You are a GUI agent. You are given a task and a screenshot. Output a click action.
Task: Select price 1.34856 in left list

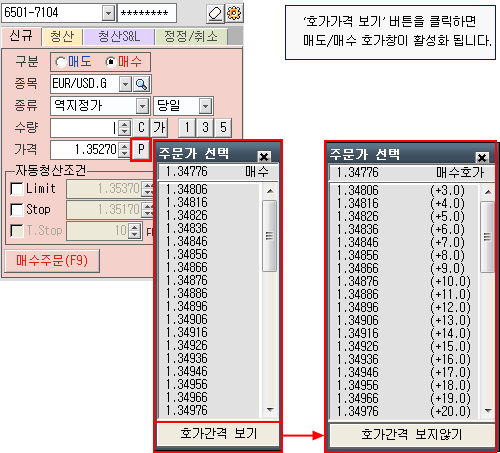click(208, 254)
